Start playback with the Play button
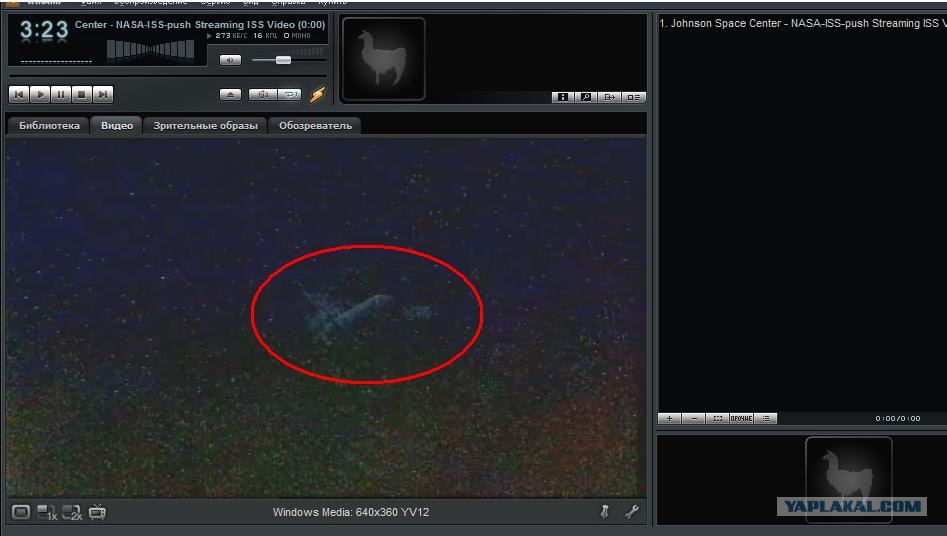 40,94
